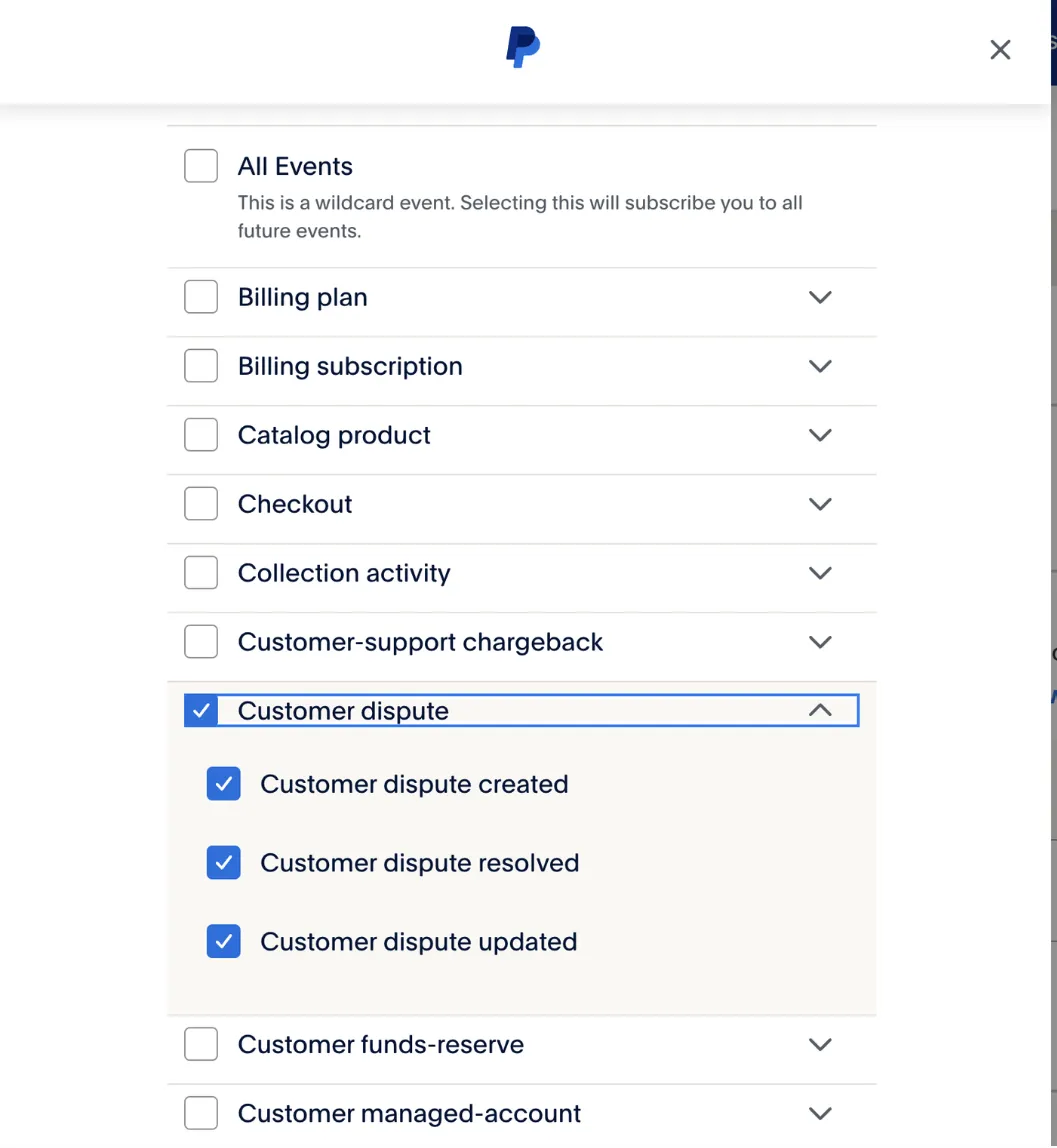Expand the Customer funds-reserve chevron
This screenshot has height=1148, width=1057.
820,1044
